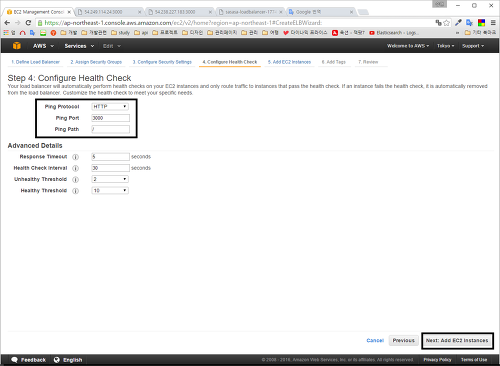Open the red heart bookmark
Viewport: 500px width, 366px height.
coord(305,33)
